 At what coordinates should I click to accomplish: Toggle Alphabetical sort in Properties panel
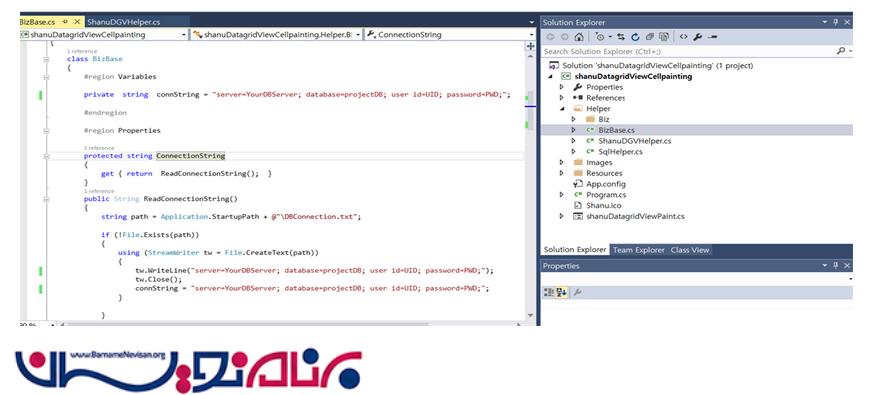pyautogui.click(x=562, y=292)
